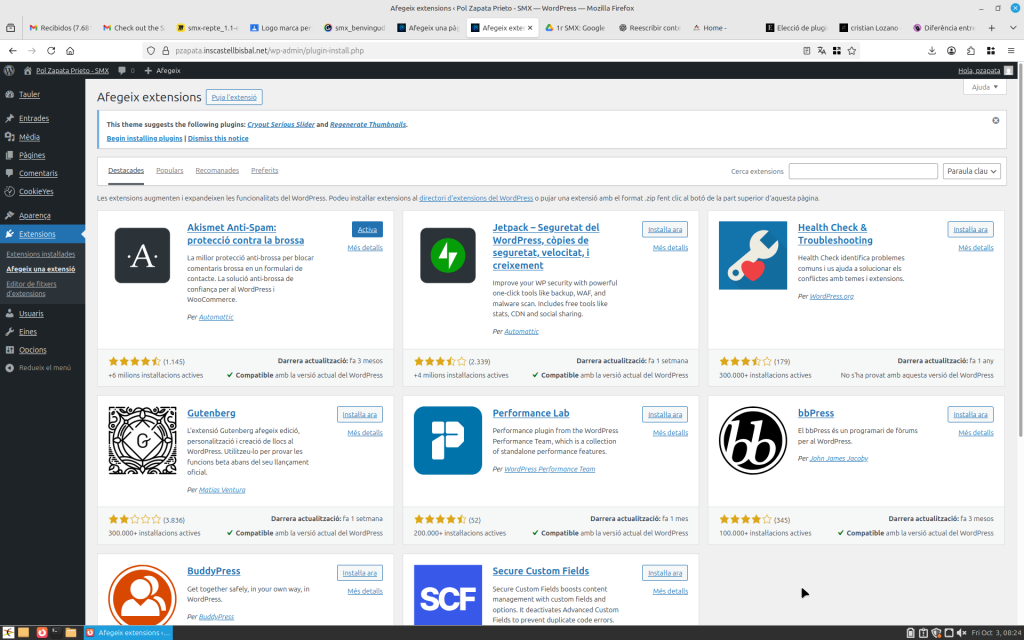
Task: Click Begin installing plugins link
Action: [144, 138]
